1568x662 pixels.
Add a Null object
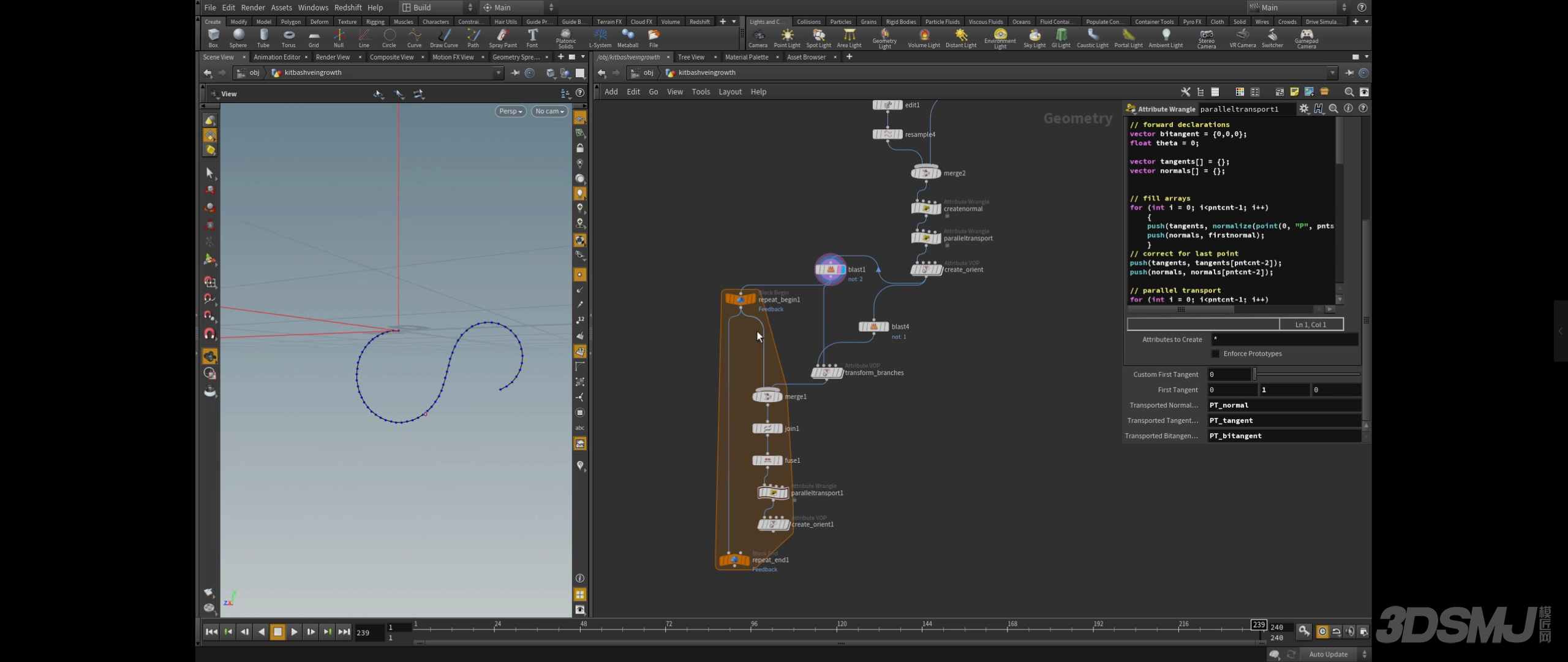click(339, 38)
